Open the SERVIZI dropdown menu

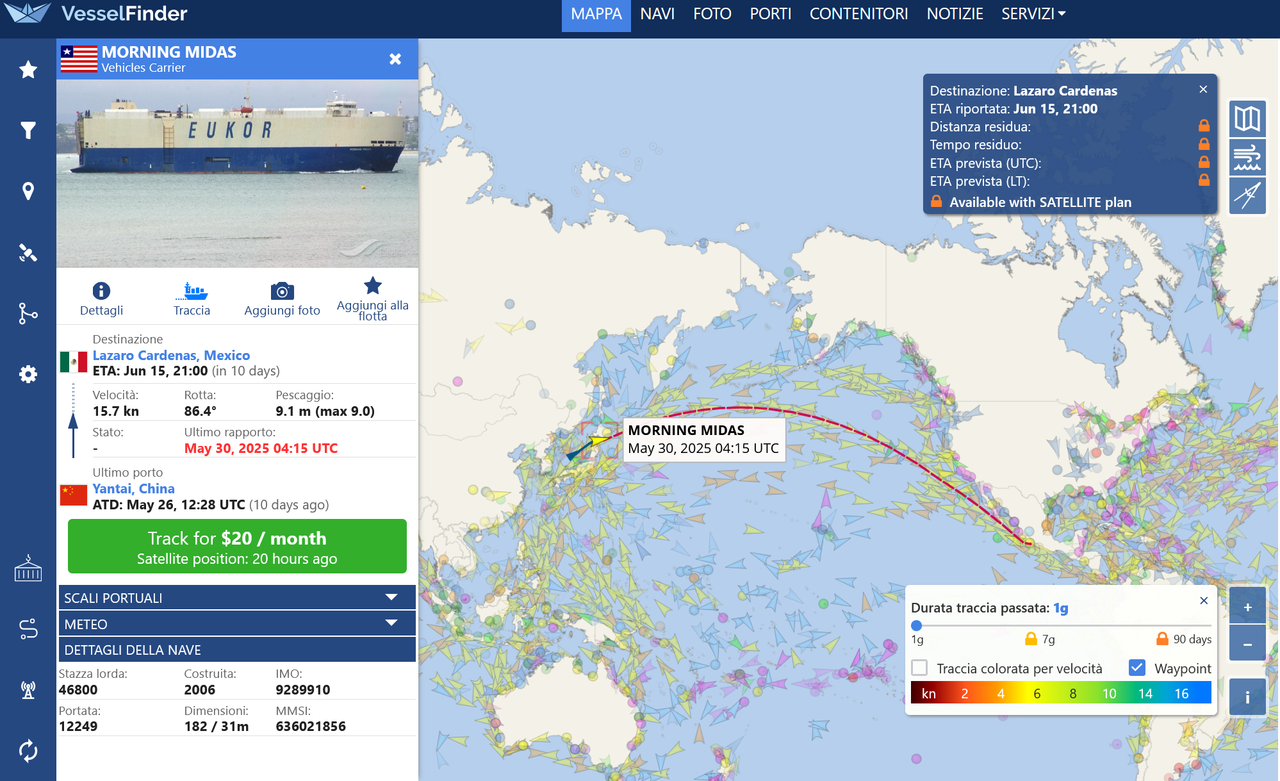pos(1033,14)
